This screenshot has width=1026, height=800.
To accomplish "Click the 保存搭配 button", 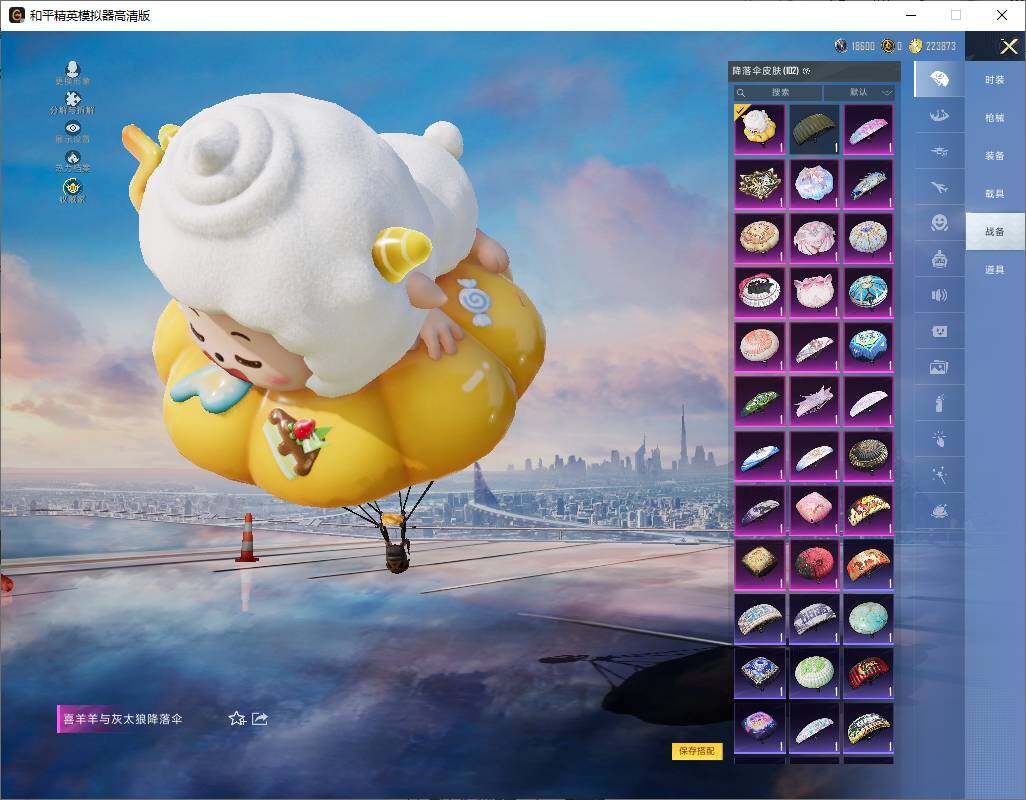I will (697, 751).
